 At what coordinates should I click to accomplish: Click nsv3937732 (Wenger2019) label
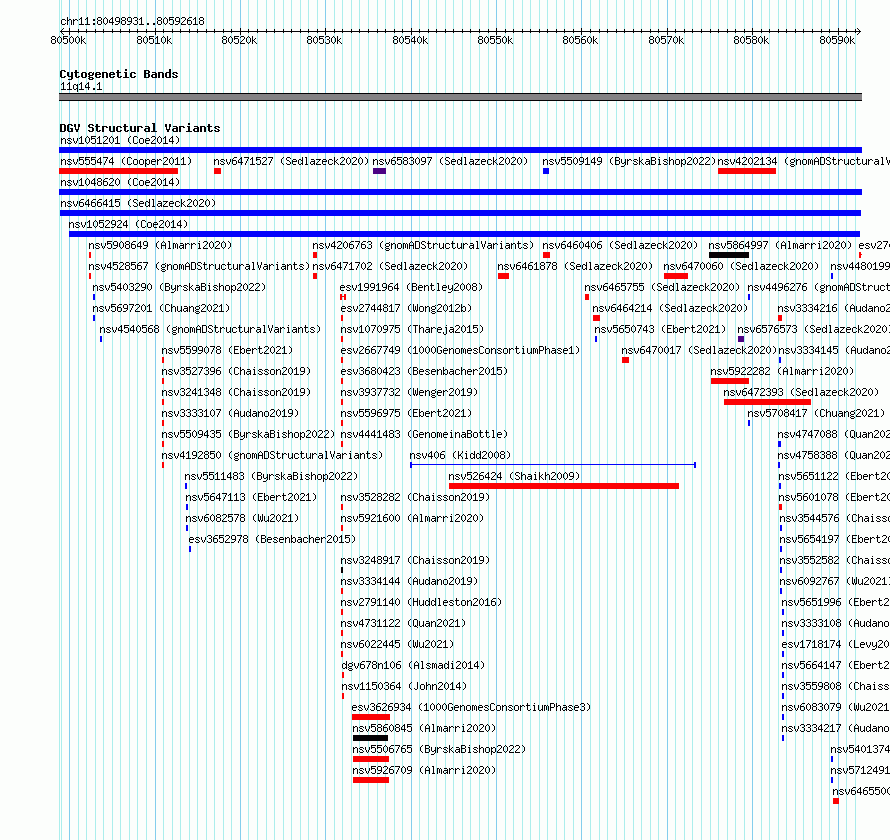(409, 392)
